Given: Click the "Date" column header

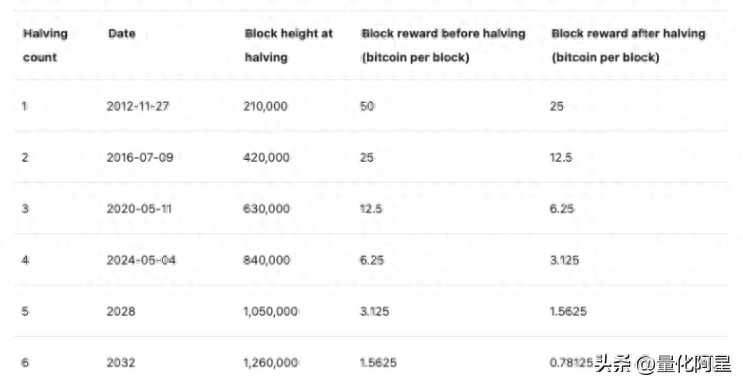Looking at the screenshot, I should [122, 34].
